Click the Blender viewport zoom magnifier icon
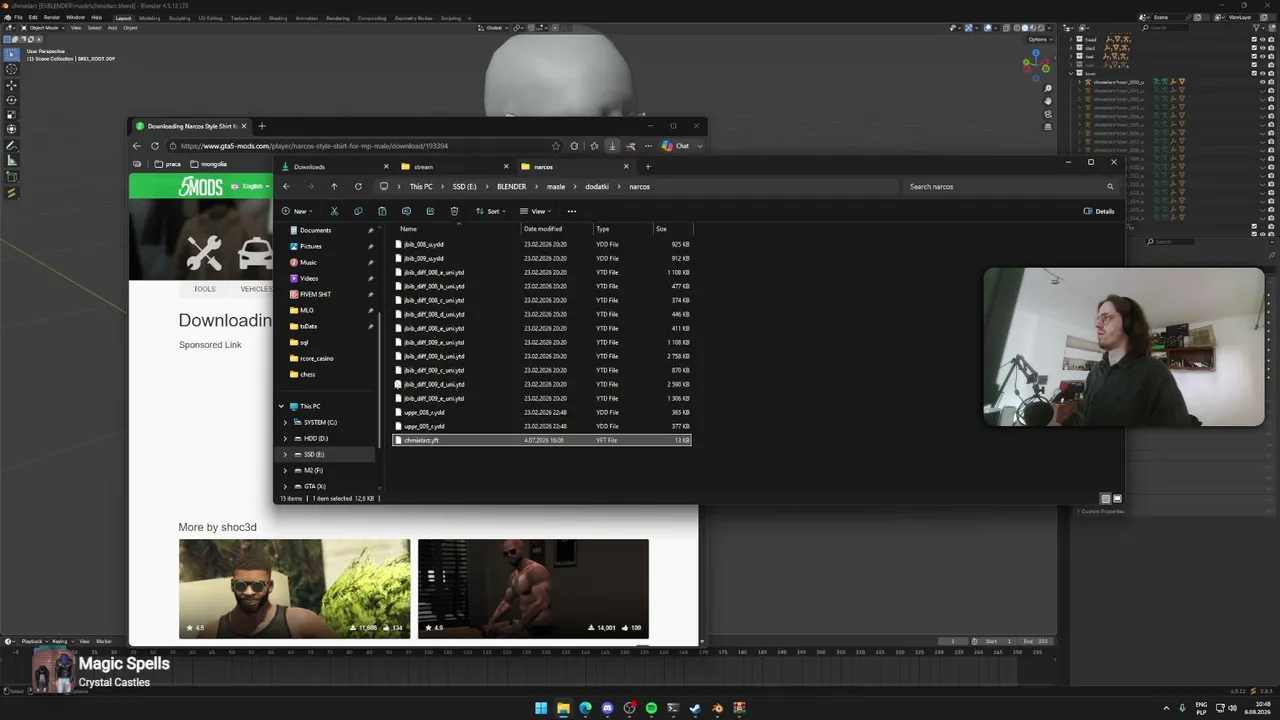 tap(1048, 88)
